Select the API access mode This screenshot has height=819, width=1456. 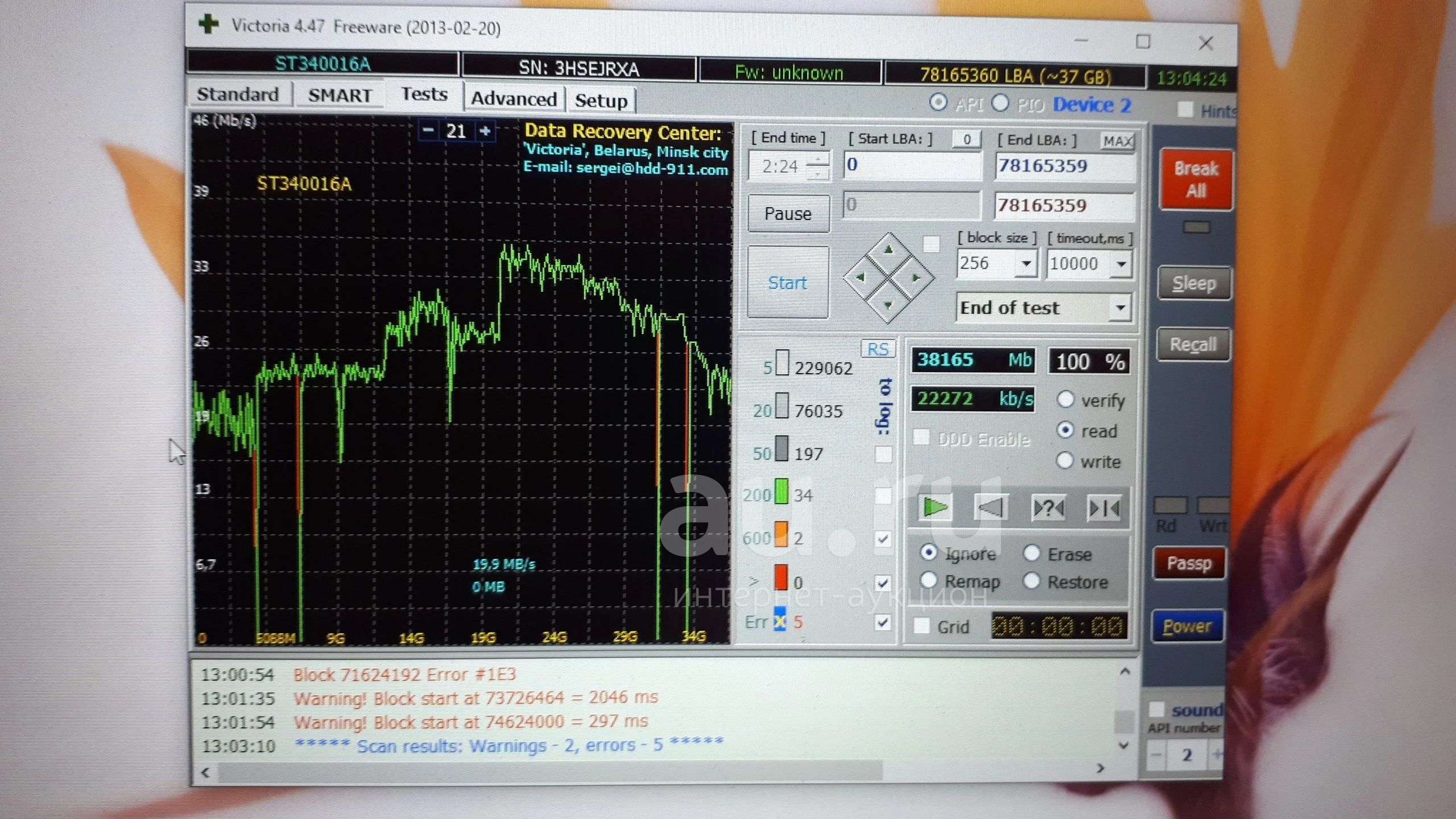pyautogui.click(x=938, y=103)
